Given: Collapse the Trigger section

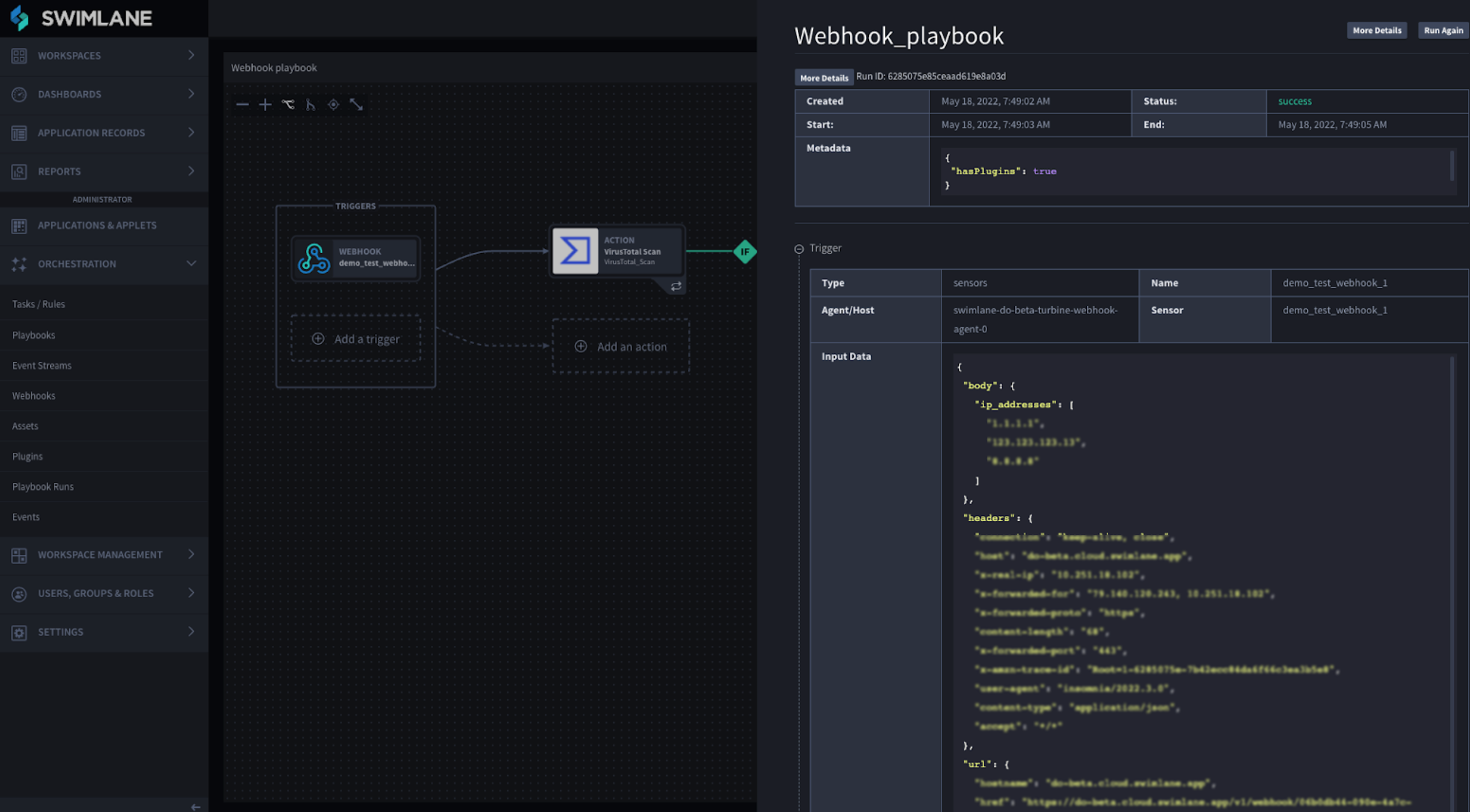Looking at the screenshot, I should 799,249.
